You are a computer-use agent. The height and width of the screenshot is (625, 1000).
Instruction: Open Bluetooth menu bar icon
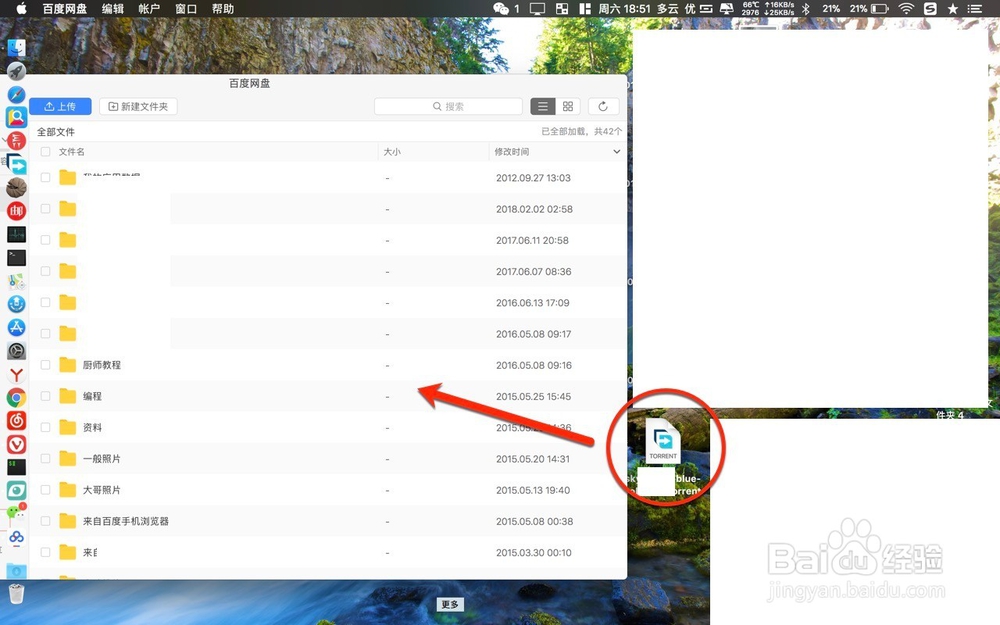pyautogui.click(x=805, y=8)
